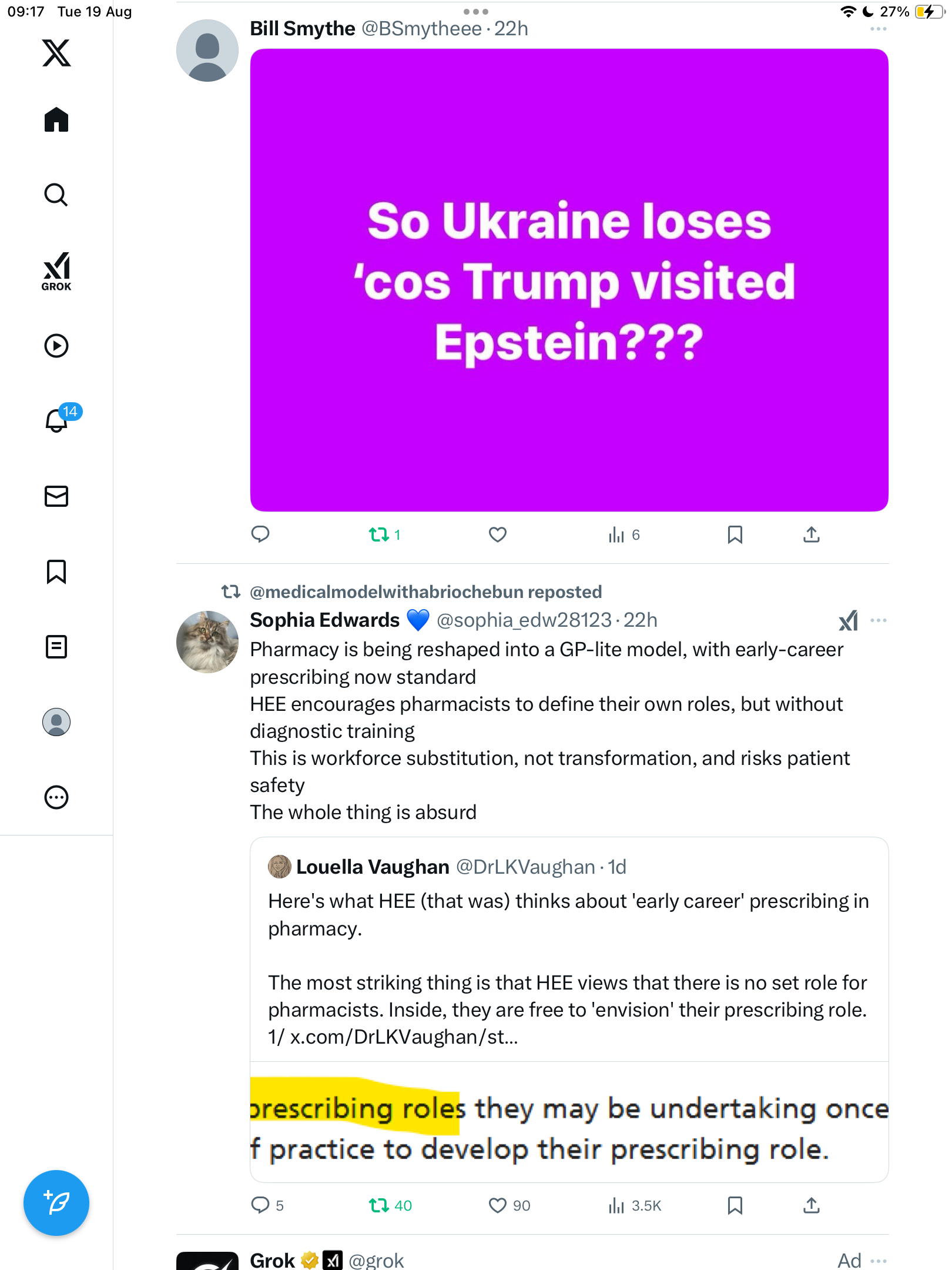Open Bookmarks in the sidebar
Image resolution: width=952 pixels, height=1270 pixels.
[x=56, y=571]
